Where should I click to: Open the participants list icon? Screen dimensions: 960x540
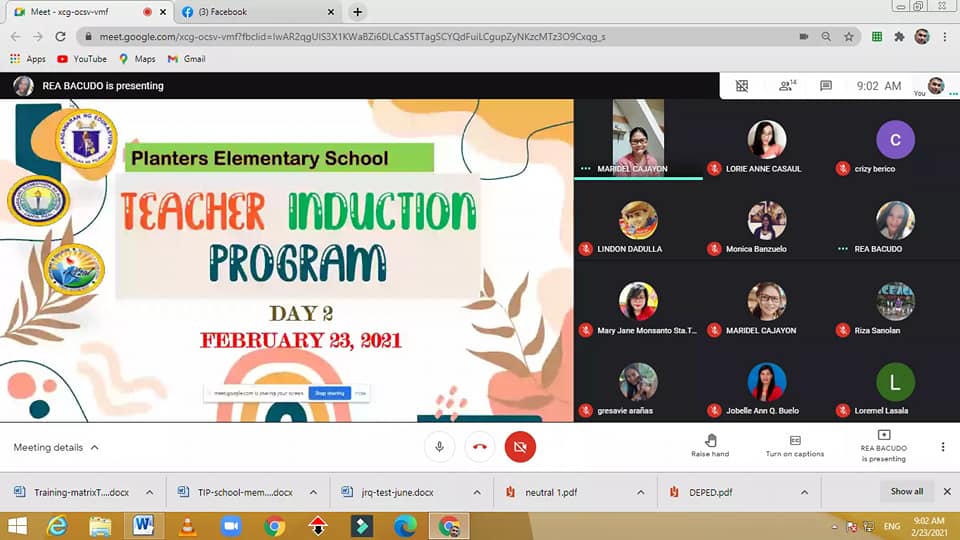[787, 86]
